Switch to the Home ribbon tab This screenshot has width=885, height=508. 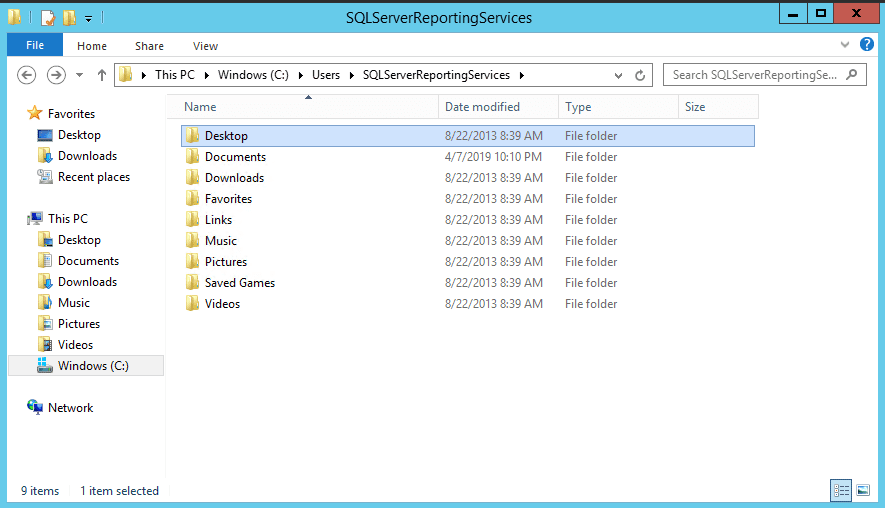pos(91,46)
